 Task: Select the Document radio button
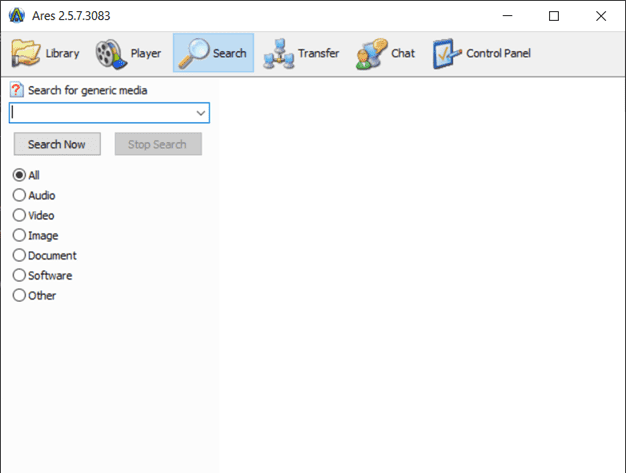(19, 255)
